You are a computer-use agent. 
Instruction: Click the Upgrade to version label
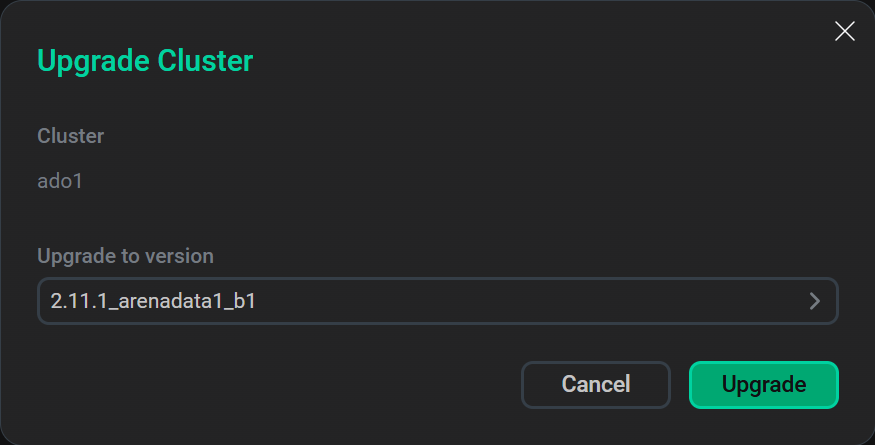click(x=125, y=256)
